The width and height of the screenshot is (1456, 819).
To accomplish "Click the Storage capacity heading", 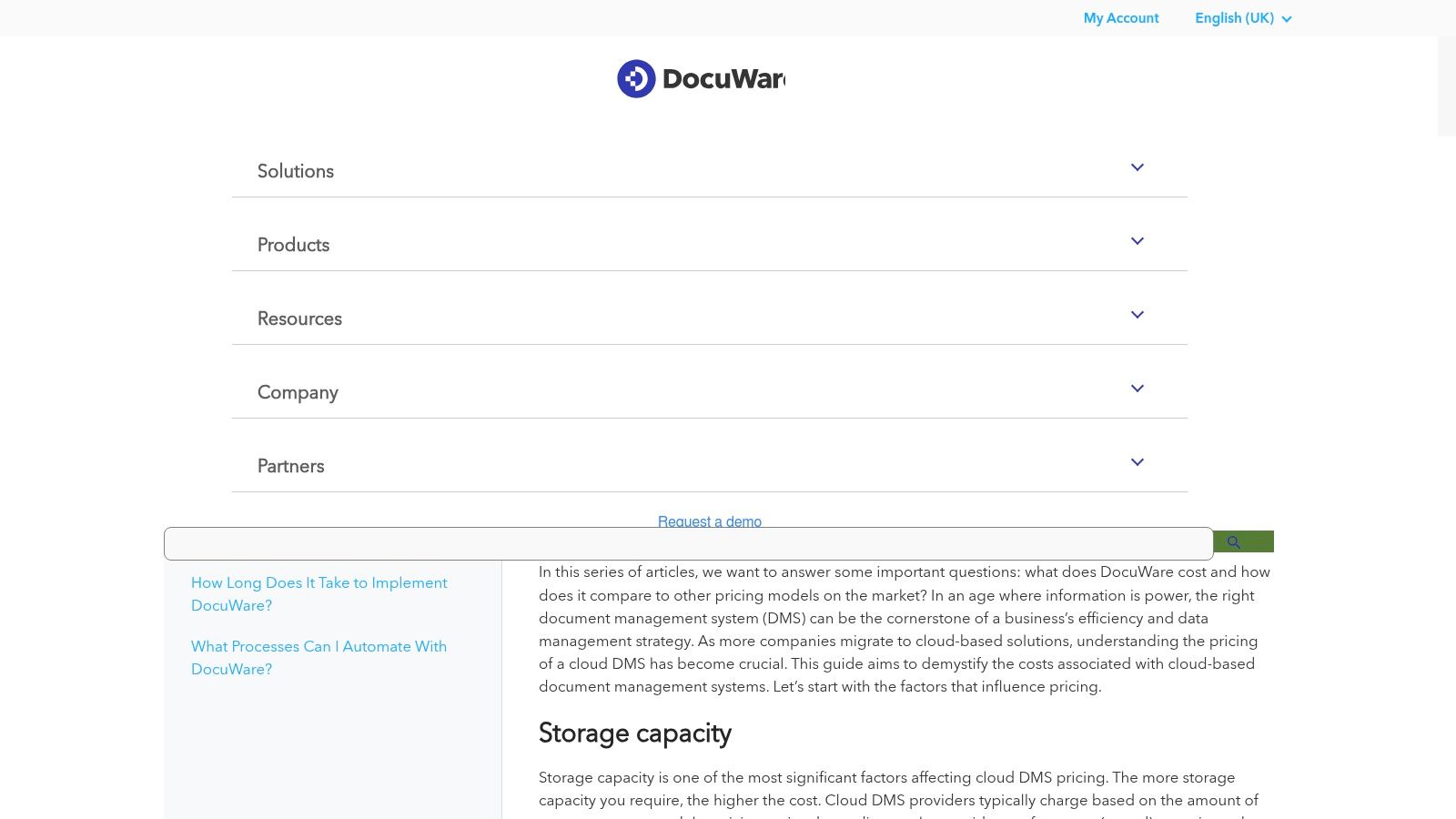I will (634, 733).
